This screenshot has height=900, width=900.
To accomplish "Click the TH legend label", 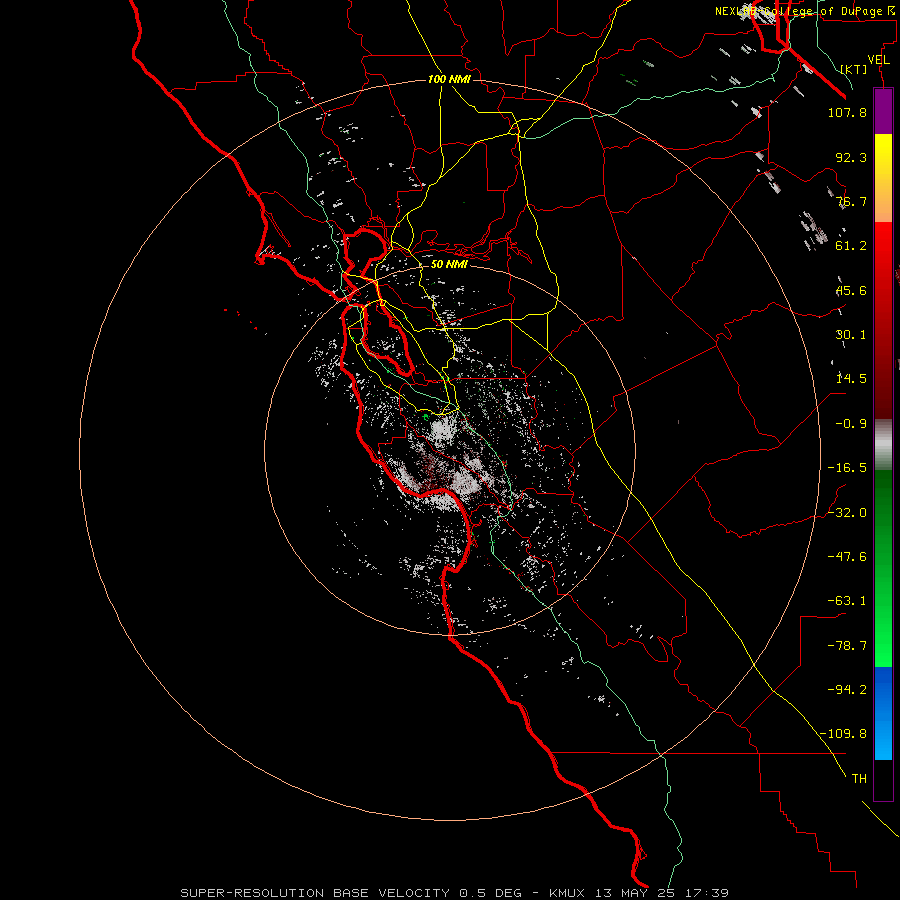I will point(859,779).
